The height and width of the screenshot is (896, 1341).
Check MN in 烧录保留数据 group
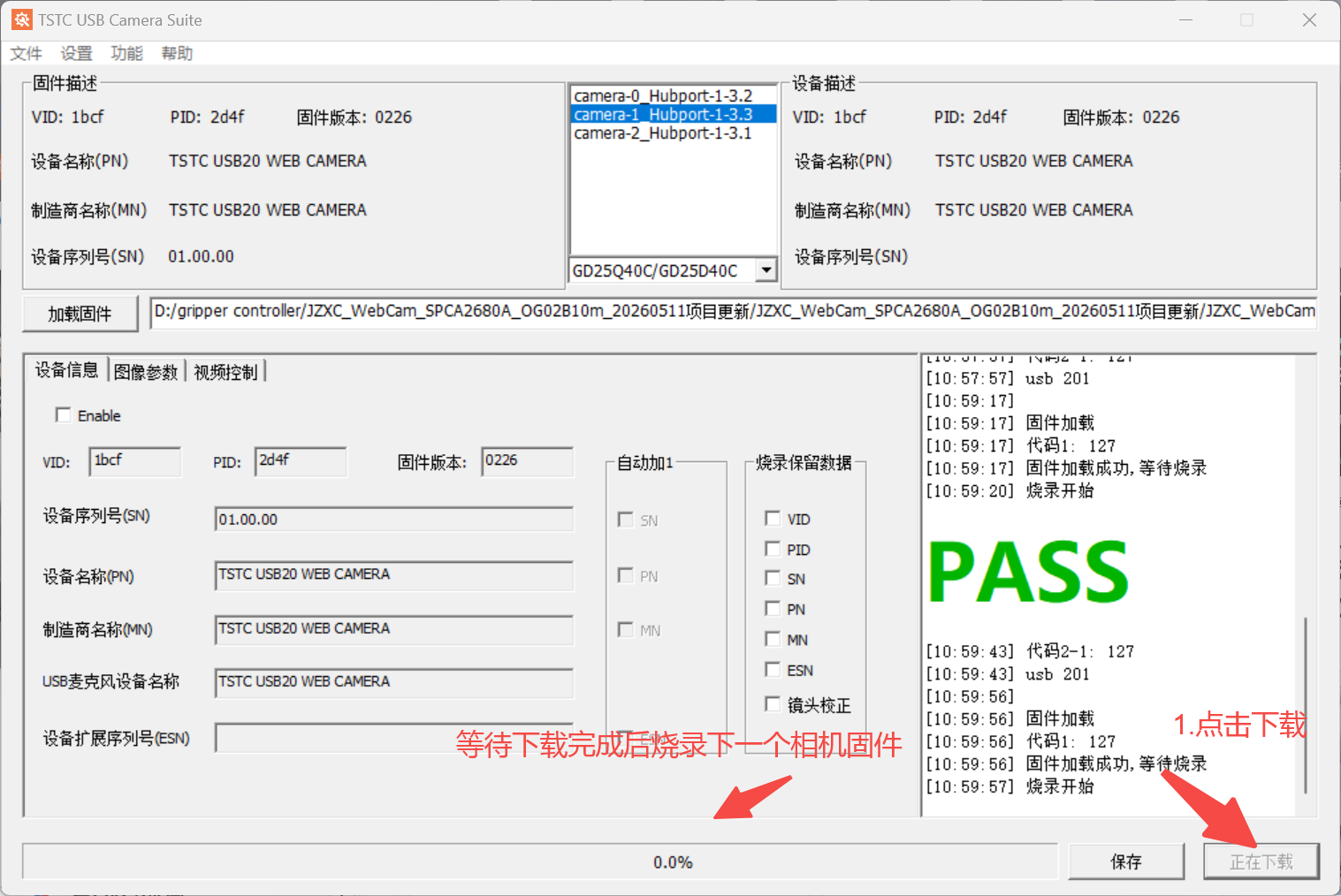click(773, 638)
